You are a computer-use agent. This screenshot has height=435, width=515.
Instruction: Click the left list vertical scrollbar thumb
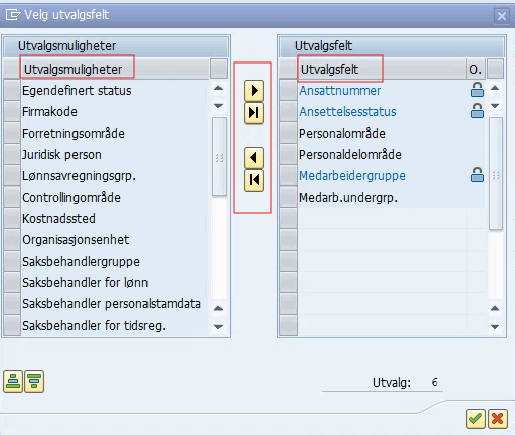219,157
